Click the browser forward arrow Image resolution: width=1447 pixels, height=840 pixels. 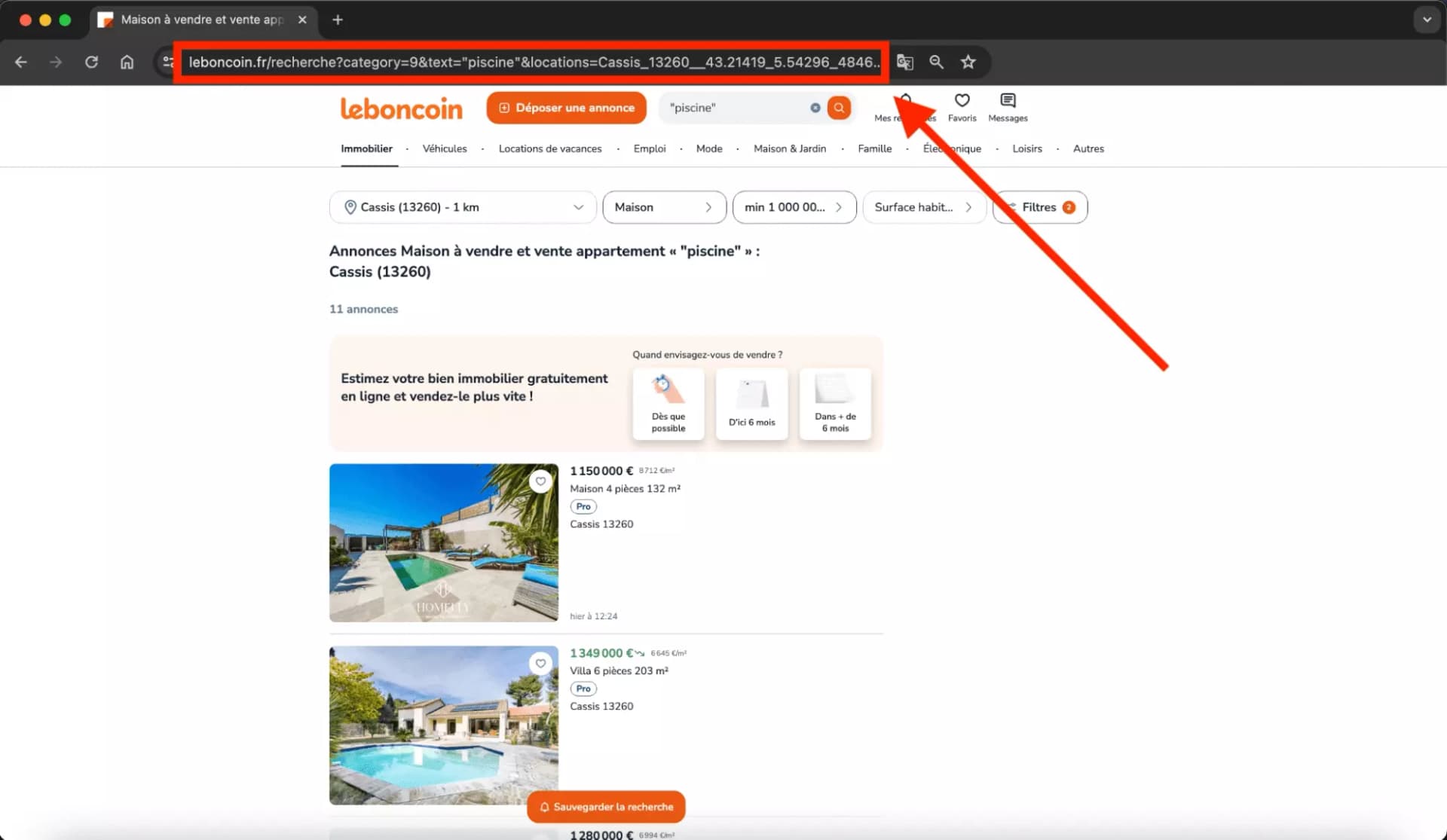[x=56, y=63]
